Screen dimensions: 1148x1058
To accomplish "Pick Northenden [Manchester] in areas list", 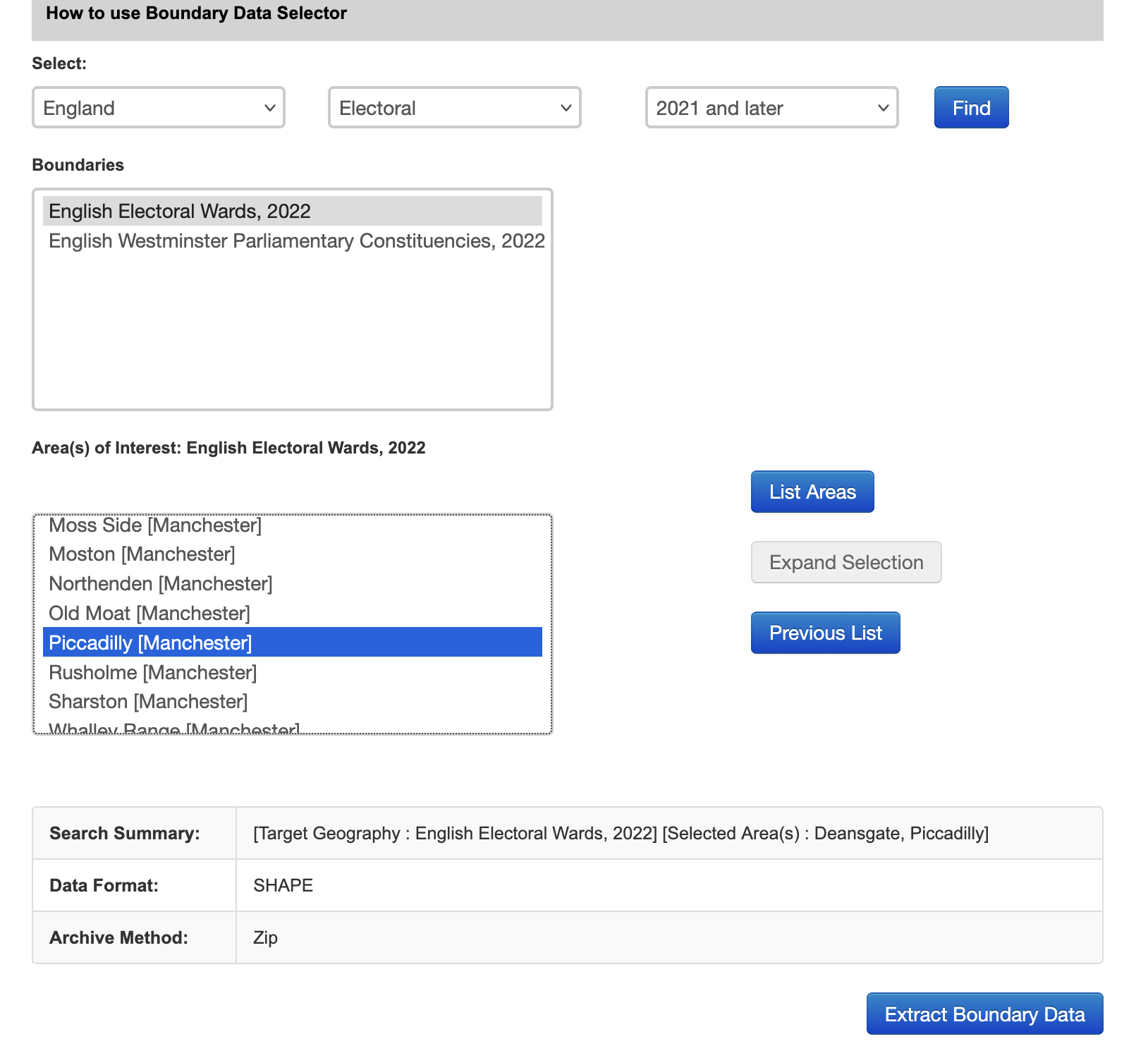I will [x=160, y=584].
